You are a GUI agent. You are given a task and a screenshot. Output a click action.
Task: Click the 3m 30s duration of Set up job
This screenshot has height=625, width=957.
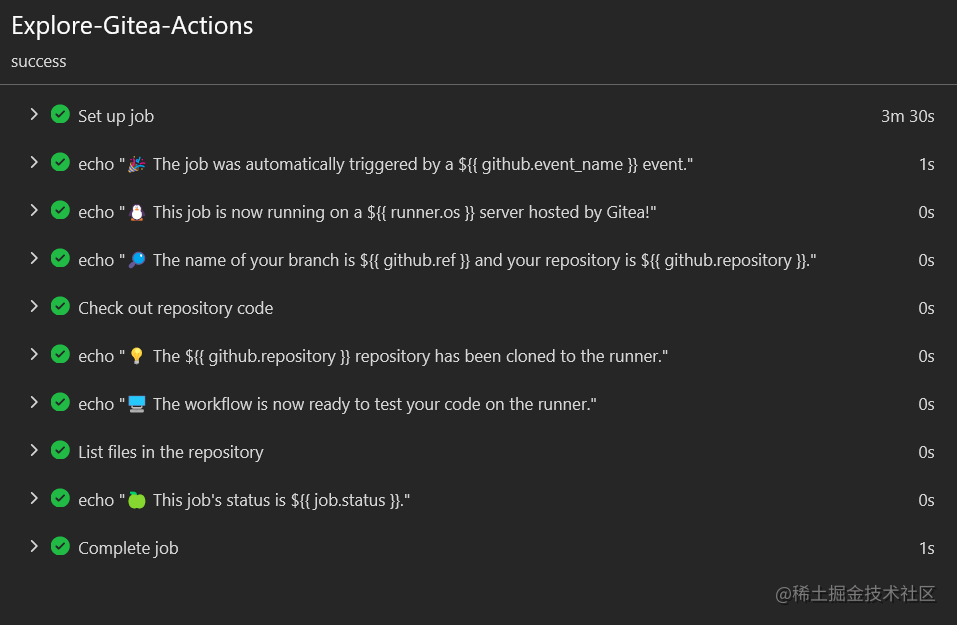[x=908, y=116]
